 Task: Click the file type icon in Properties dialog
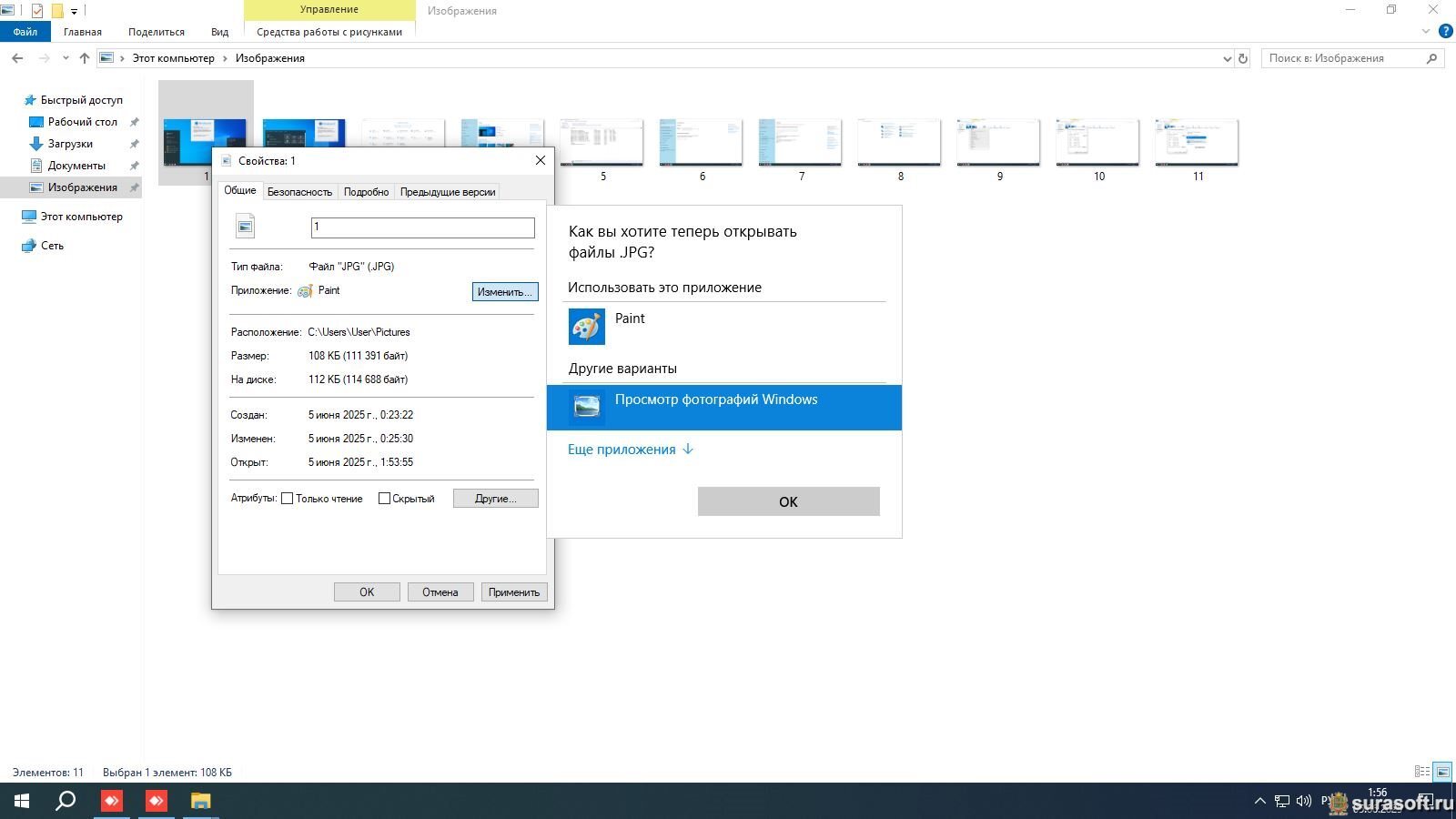pos(246,226)
